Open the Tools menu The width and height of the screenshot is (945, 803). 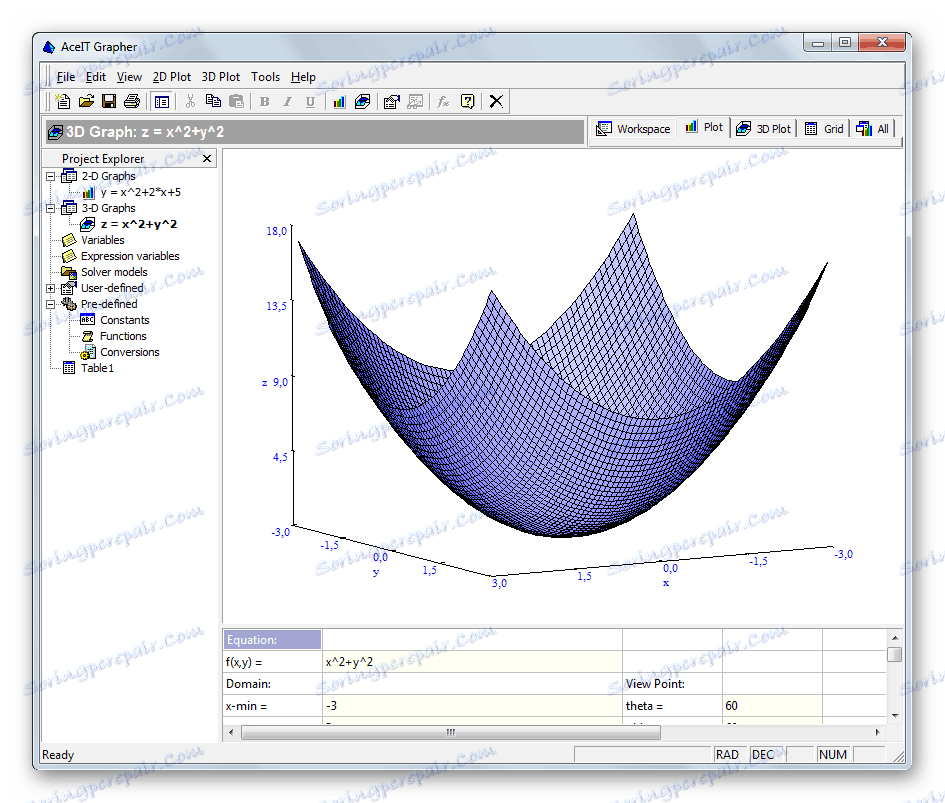[265, 77]
